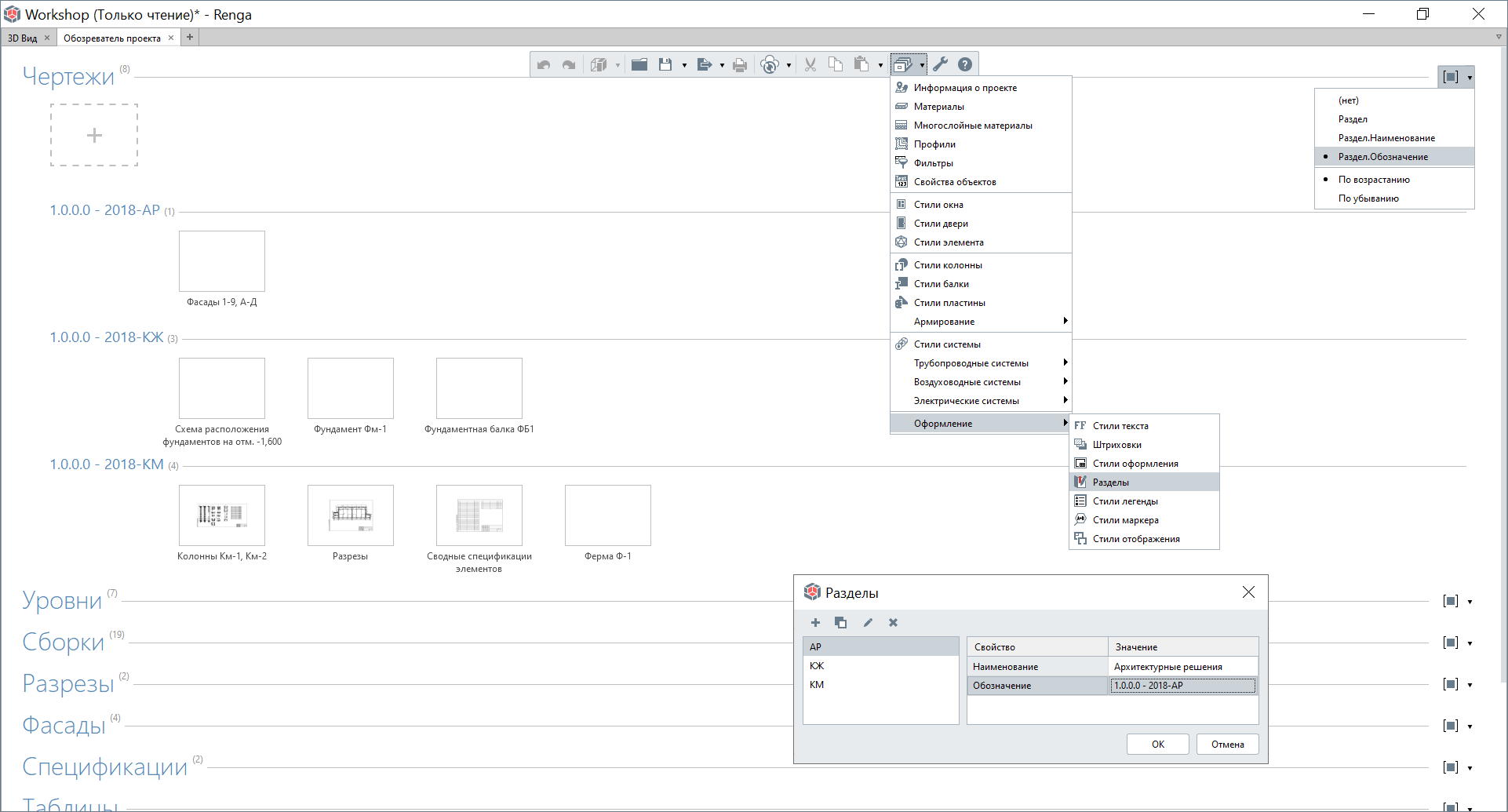1508x812 pixels.
Task: Add new section with plus icon in Разделы
Action: [x=815, y=623]
